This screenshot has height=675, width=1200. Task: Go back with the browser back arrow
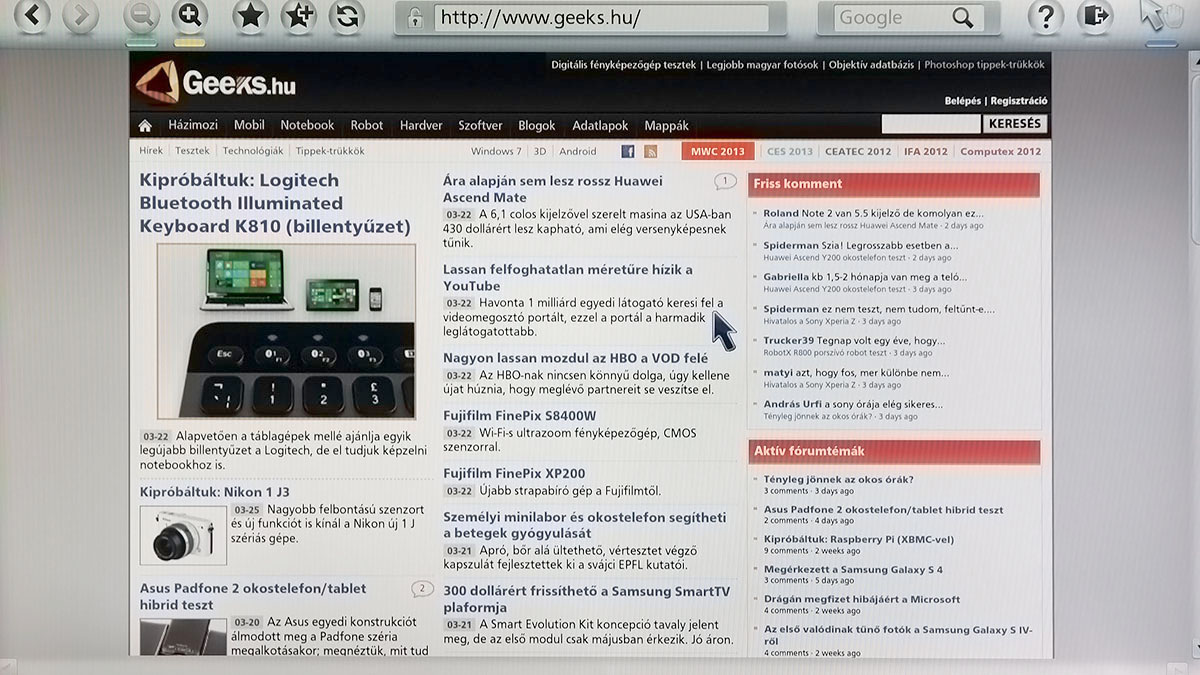coord(32,15)
